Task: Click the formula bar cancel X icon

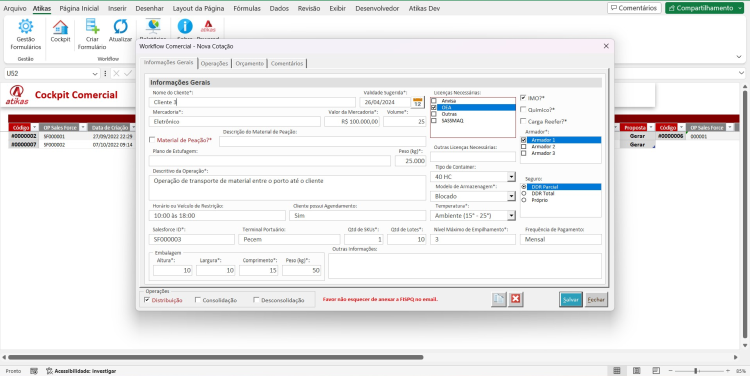Action: click(116, 74)
